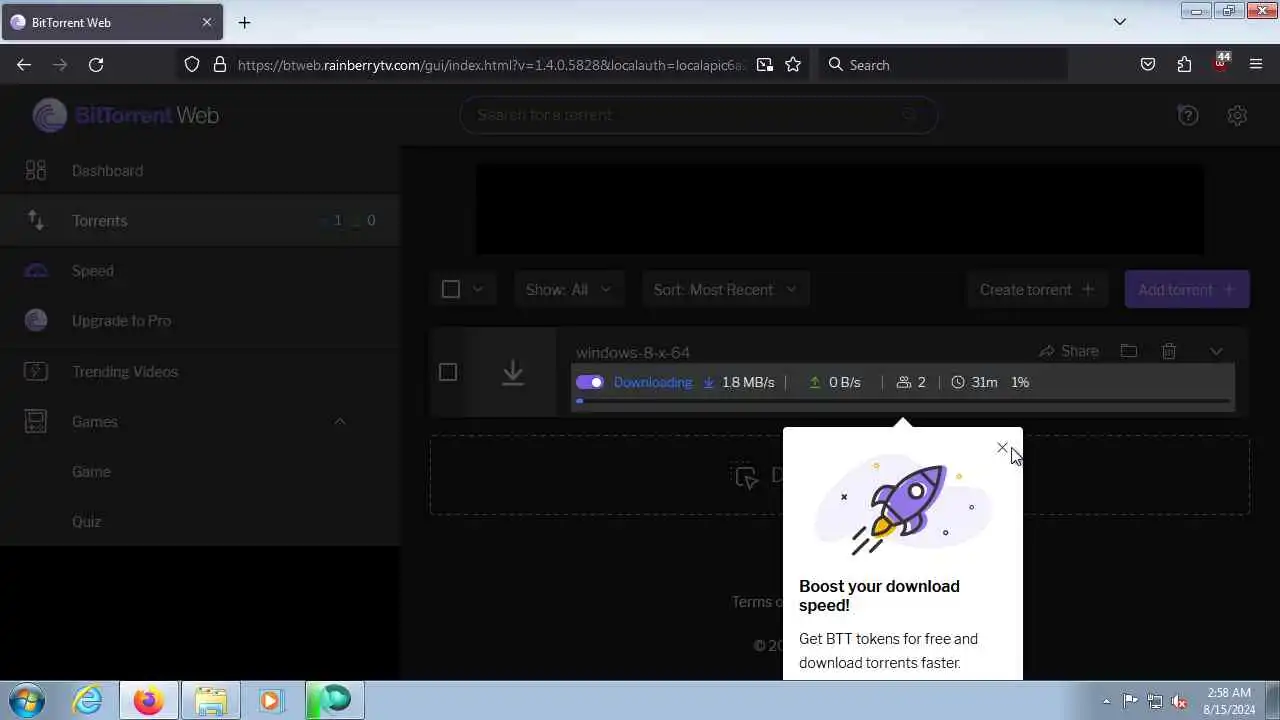The height and width of the screenshot is (720, 1280).
Task: Open the help question mark icon
Action: point(1188,115)
